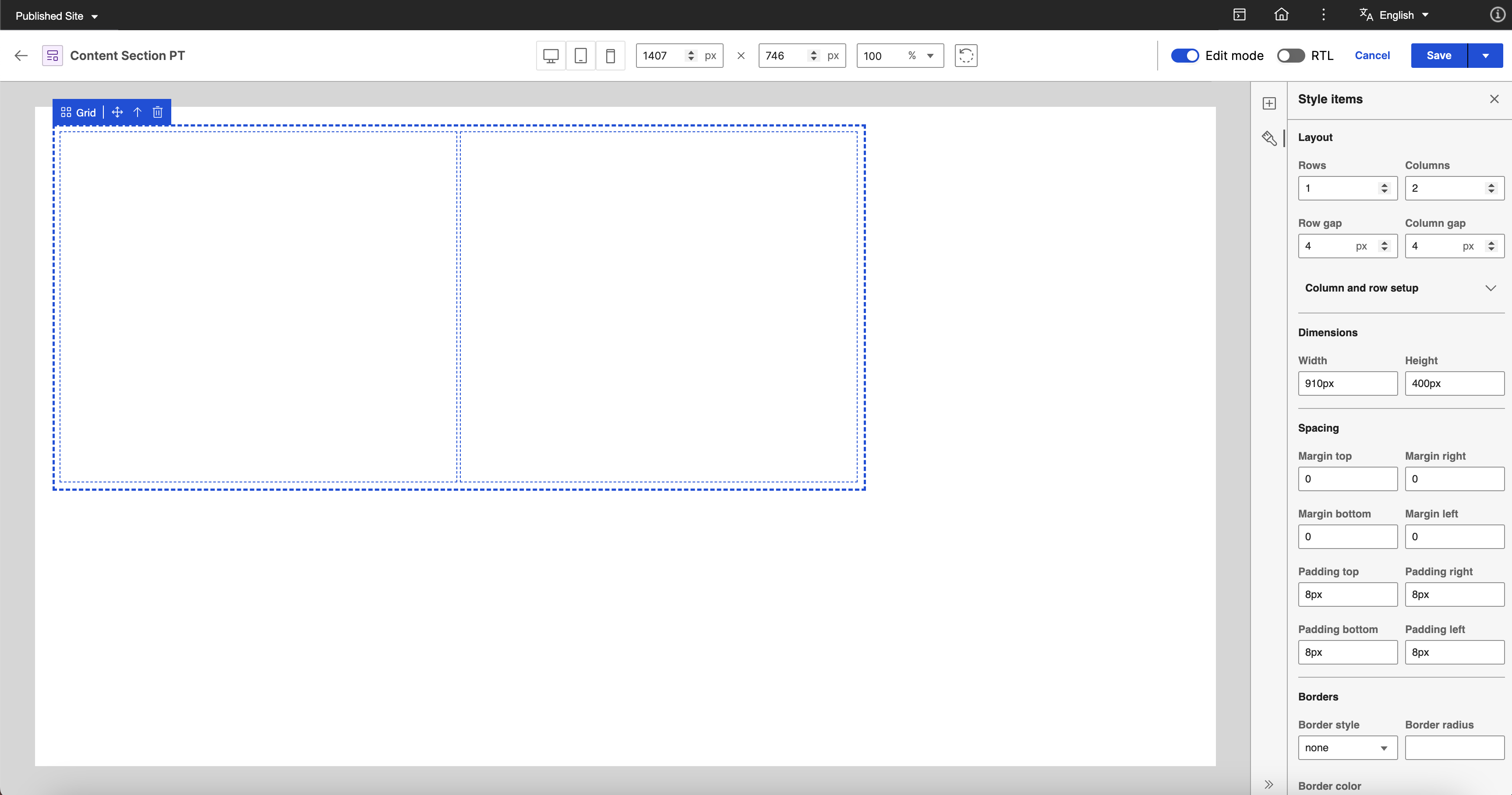Click the Width dimension input field

pyautogui.click(x=1347, y=384)
